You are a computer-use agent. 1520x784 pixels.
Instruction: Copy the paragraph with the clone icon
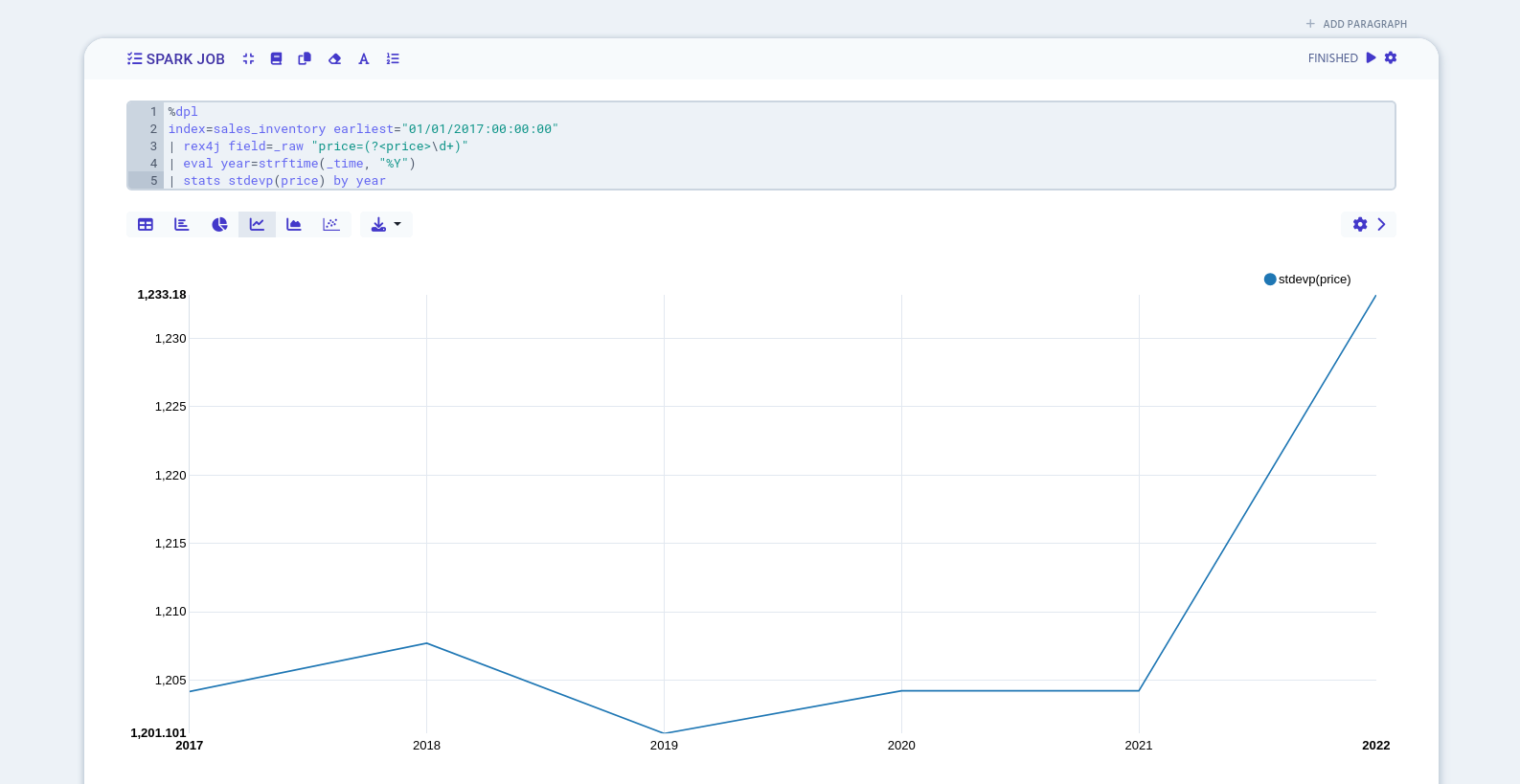(x=305, y=58)
